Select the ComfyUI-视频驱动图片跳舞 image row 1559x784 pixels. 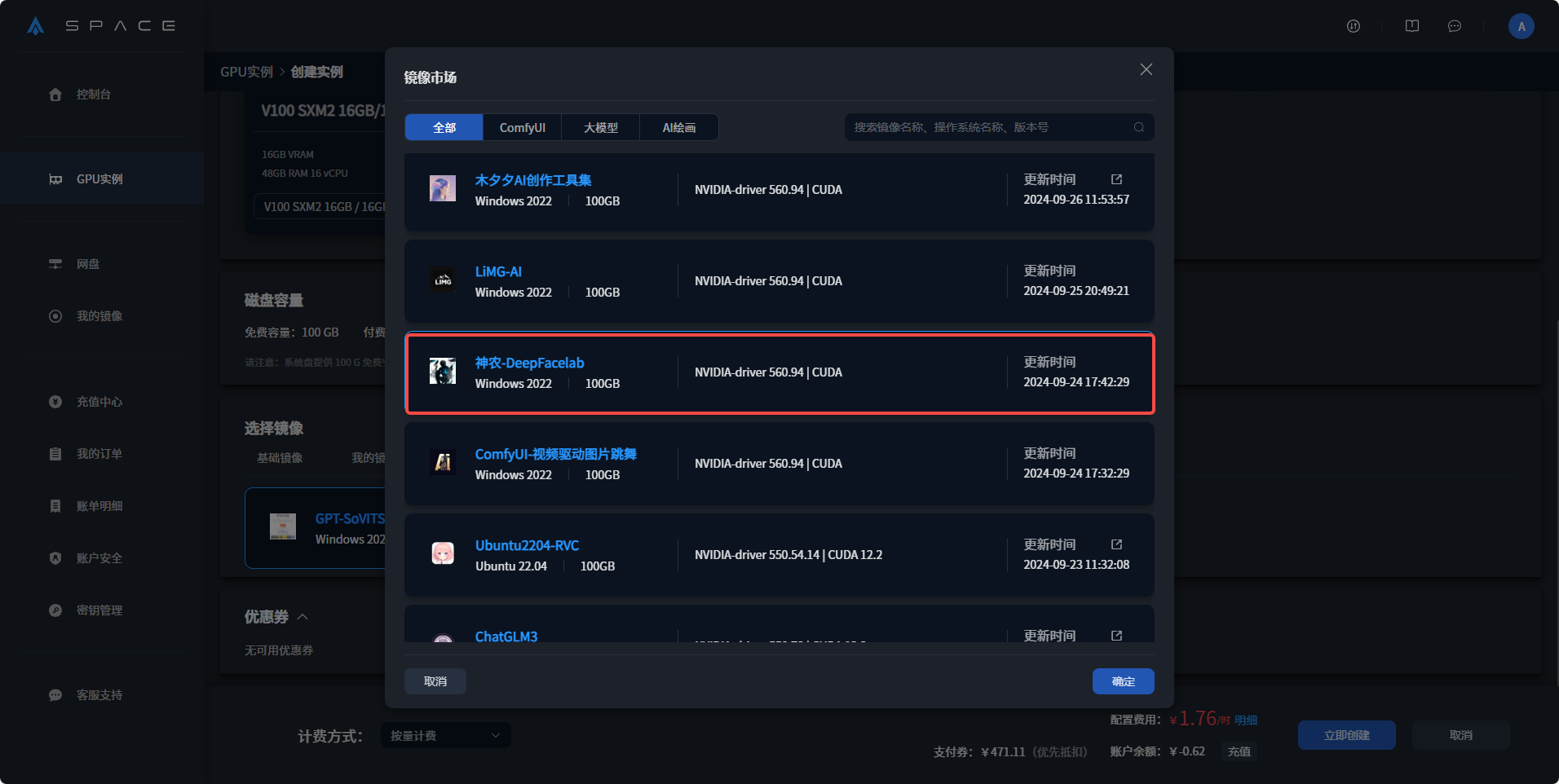pos(779,464)
